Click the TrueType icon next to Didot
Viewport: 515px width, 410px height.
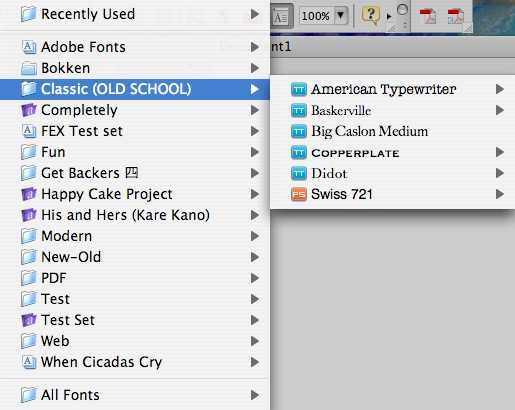point(299,174)
